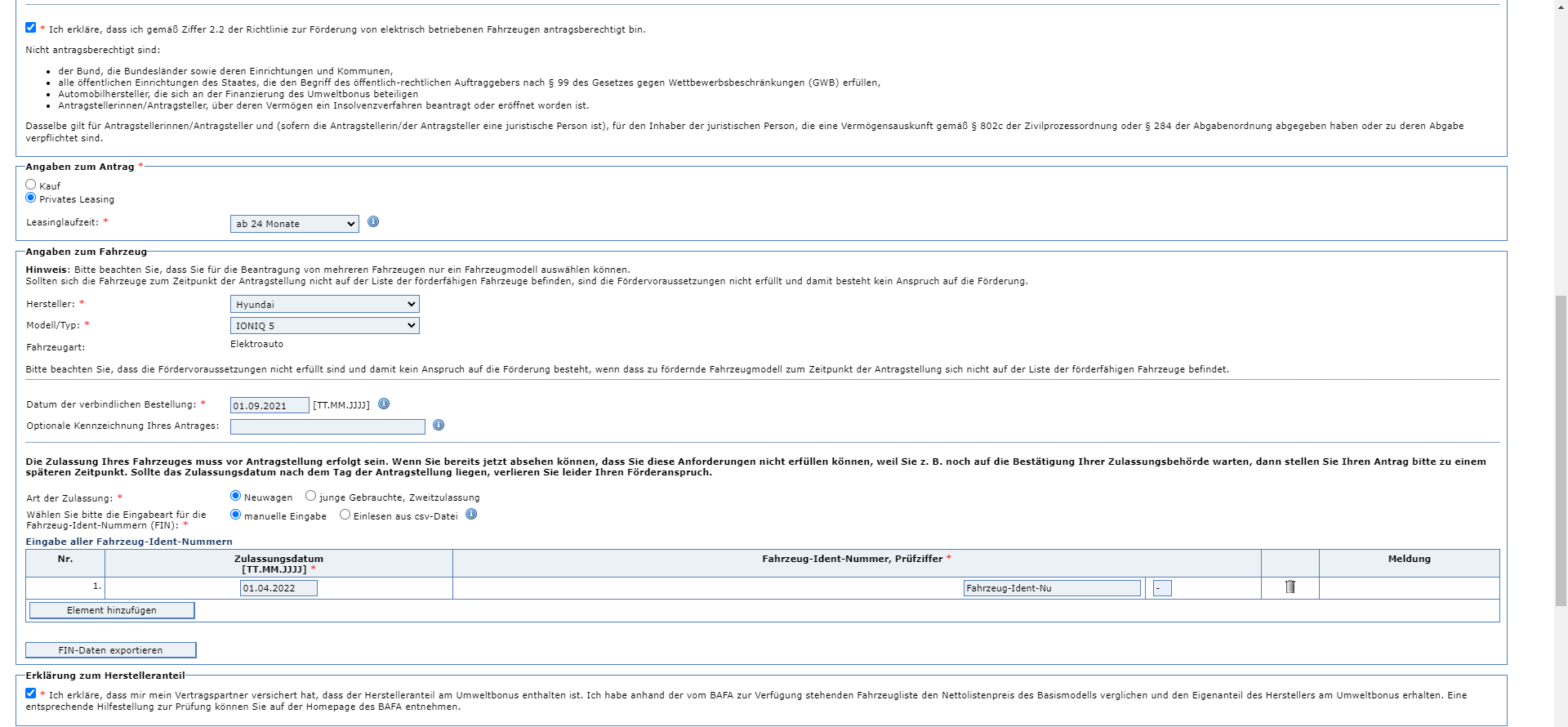Delete row 1 with the trash icon
The image size is (1568, 727).
pos(1290,587)
